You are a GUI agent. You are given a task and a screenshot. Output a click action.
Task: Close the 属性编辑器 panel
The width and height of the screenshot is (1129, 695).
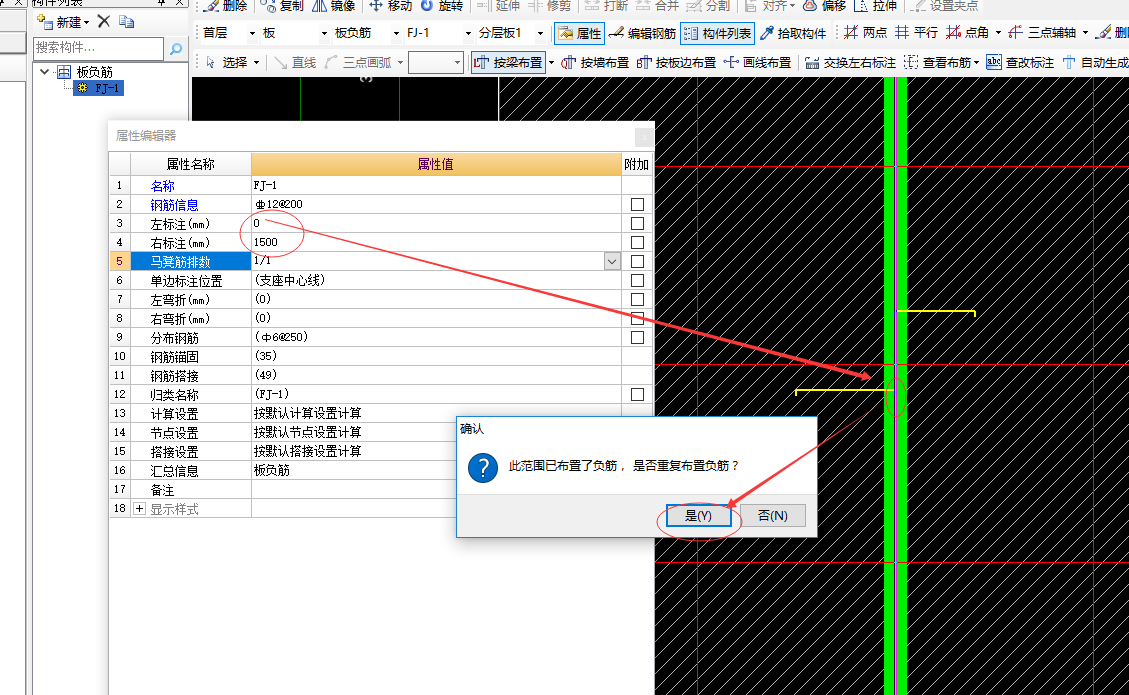[644, 136]
